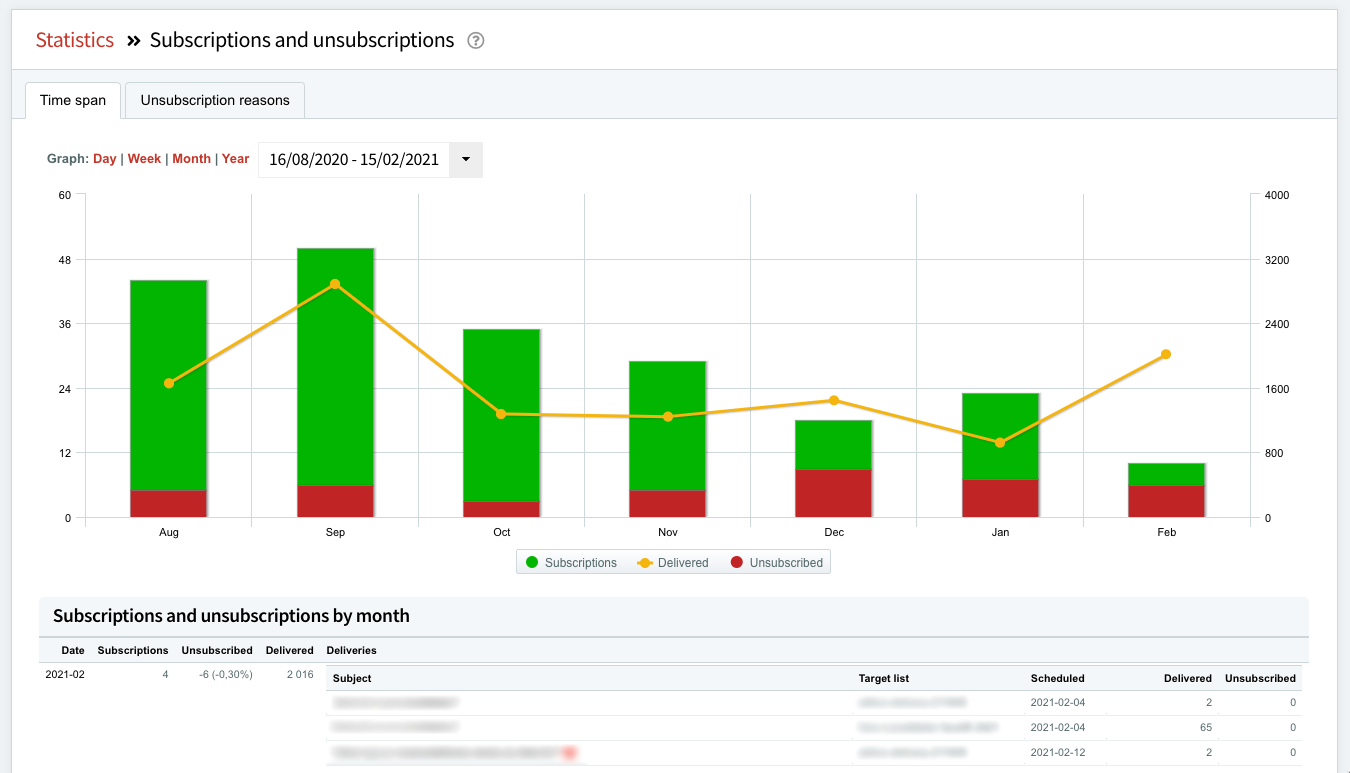Navigate back to Statistics via breadcrumb
The image size is (1350, 773).
coord(74,40)
